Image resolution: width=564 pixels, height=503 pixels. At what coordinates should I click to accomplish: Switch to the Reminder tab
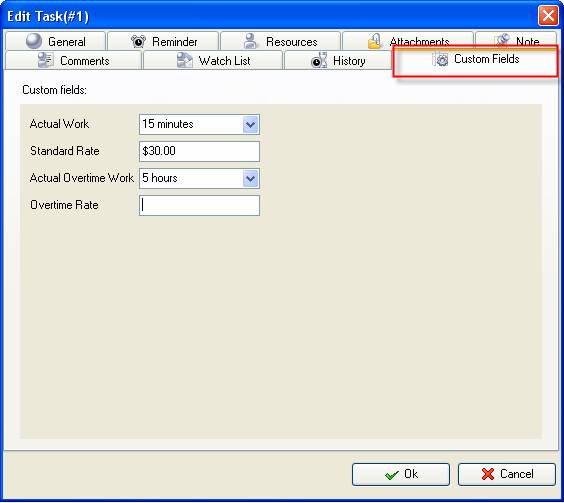163,41
